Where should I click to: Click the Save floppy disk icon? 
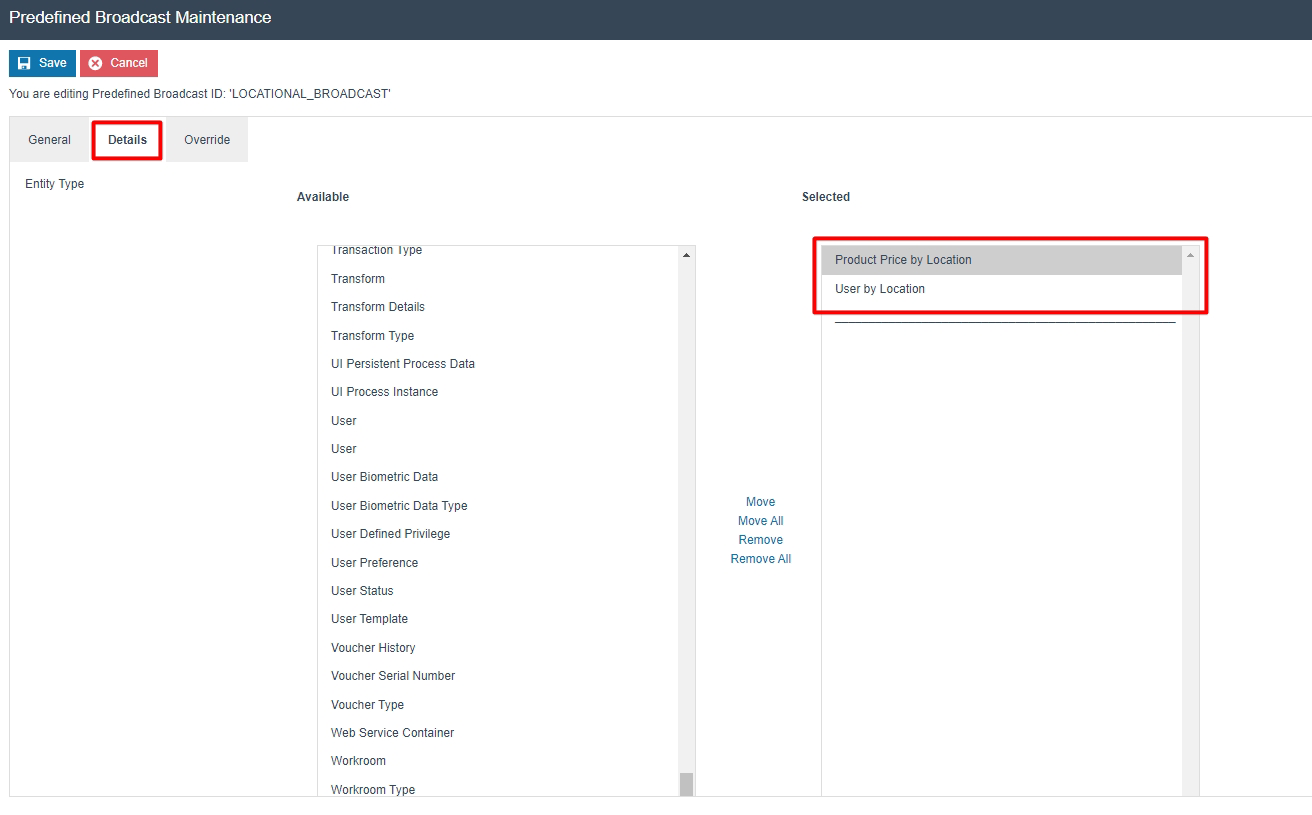click(25, 63)
